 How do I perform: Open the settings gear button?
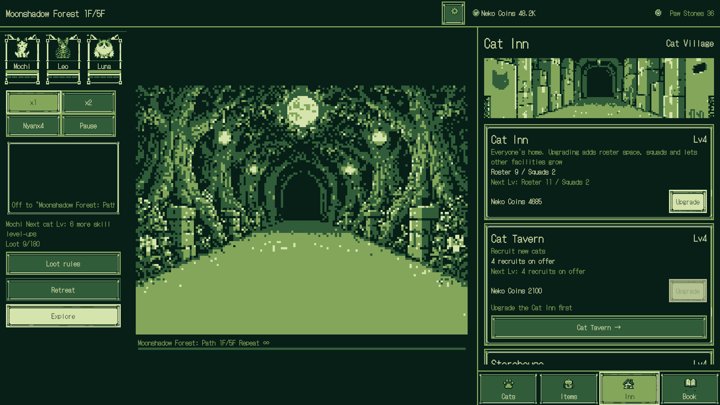point(453,13)
